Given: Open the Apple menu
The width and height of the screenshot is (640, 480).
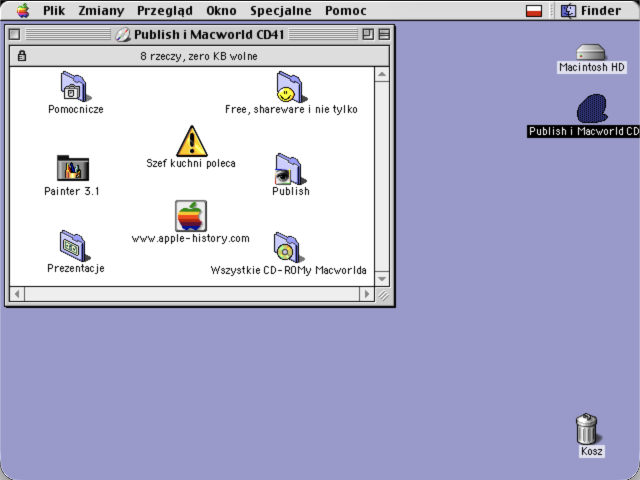Looking at the screenshot, I should pyautogui.click(x=23, y=10).
